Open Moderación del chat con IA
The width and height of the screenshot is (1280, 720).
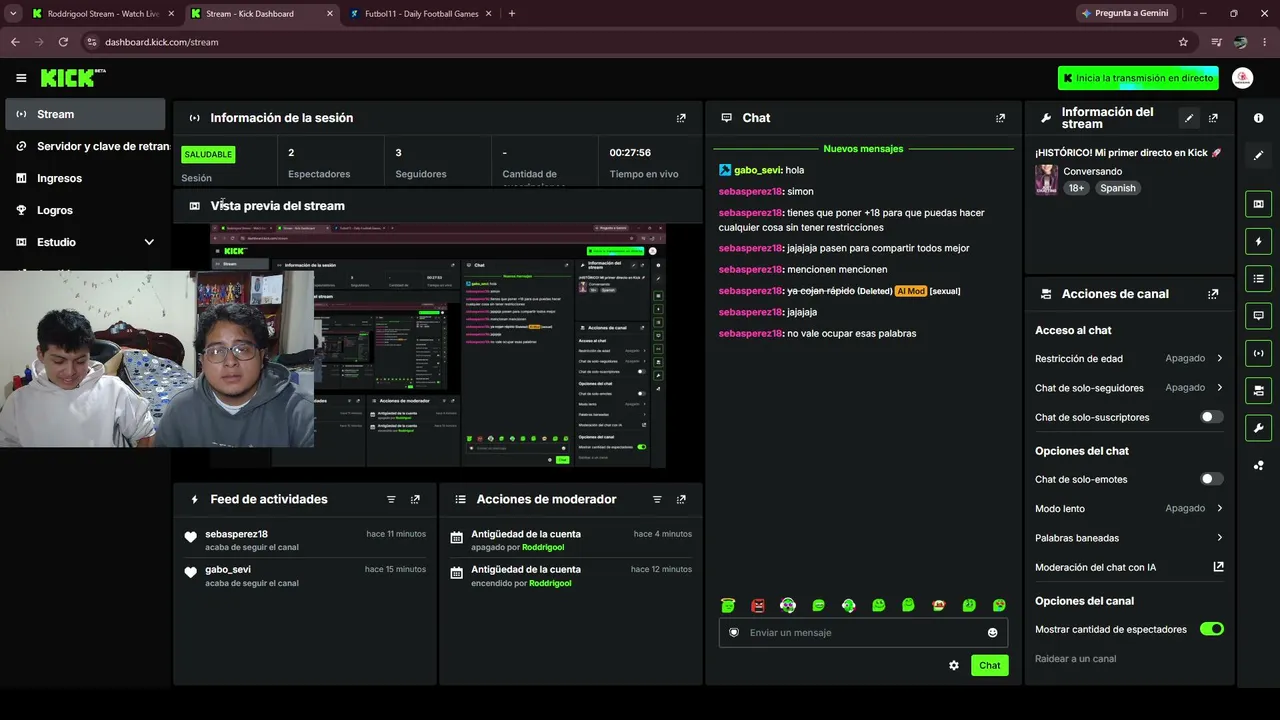(x=1129, y=567)
